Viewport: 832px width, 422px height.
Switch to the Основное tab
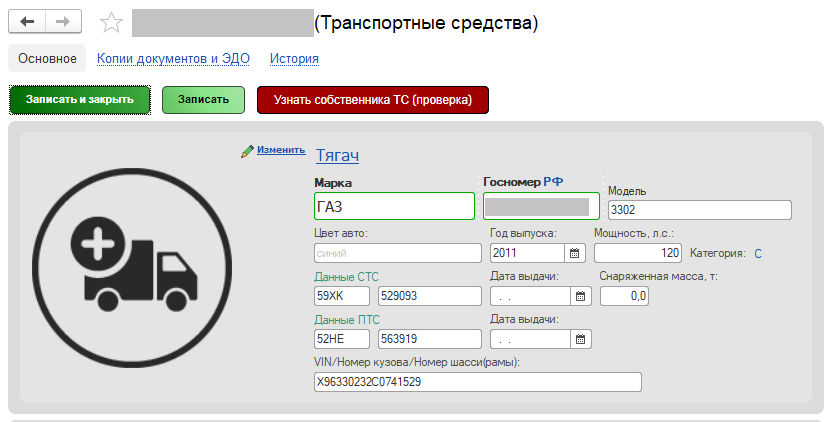[x=47, y=58]
